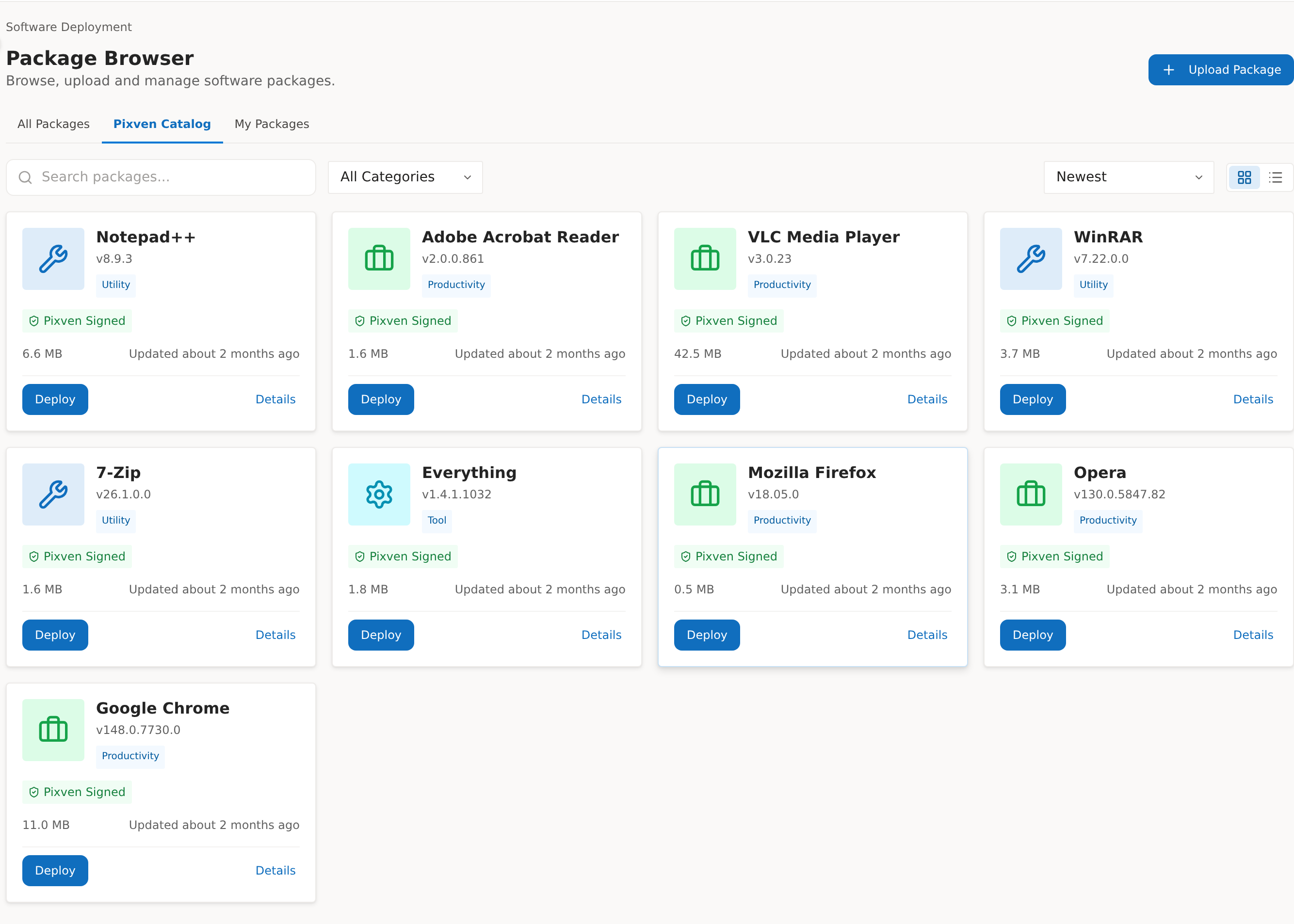Show Details for Everything

tap(601, 635)
